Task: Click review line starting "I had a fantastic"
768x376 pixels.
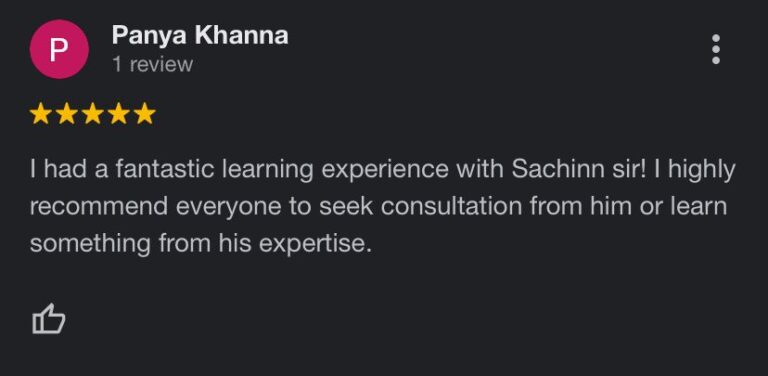Action: click(x=383, y=170)
